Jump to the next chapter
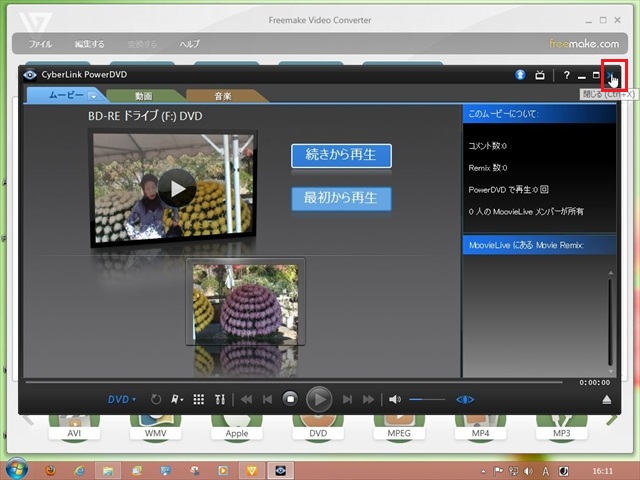The height and width of the screenshot is (480, 640). [x=347, y=399]
